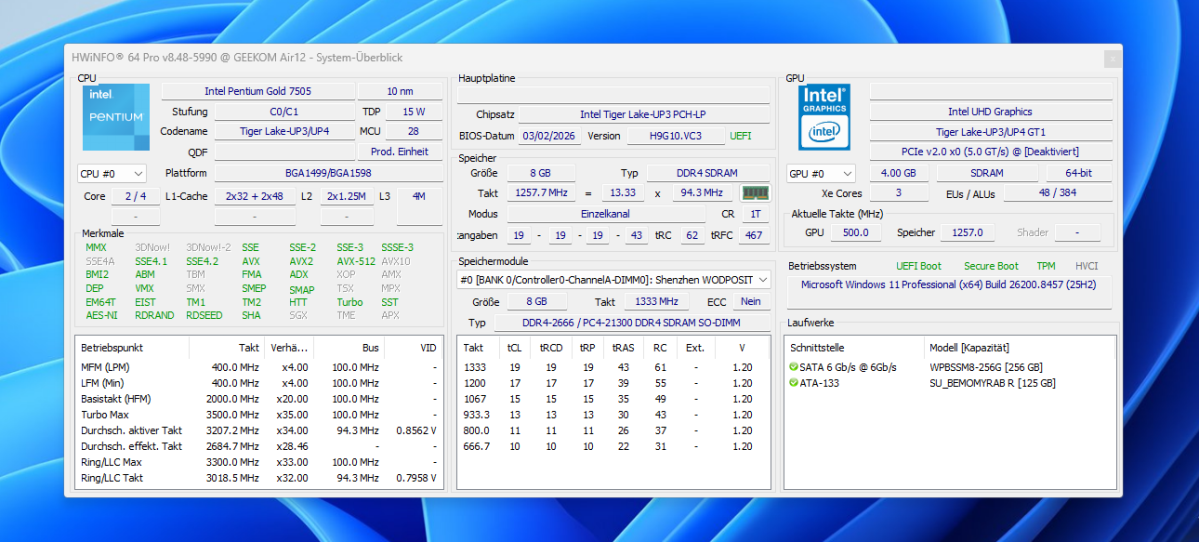Image resolution: width=1199 pixels, height=542 pixels.
Task: Click the Intel Graphics GPU logo
Action: pyautogui.click(x=824, y=117)
